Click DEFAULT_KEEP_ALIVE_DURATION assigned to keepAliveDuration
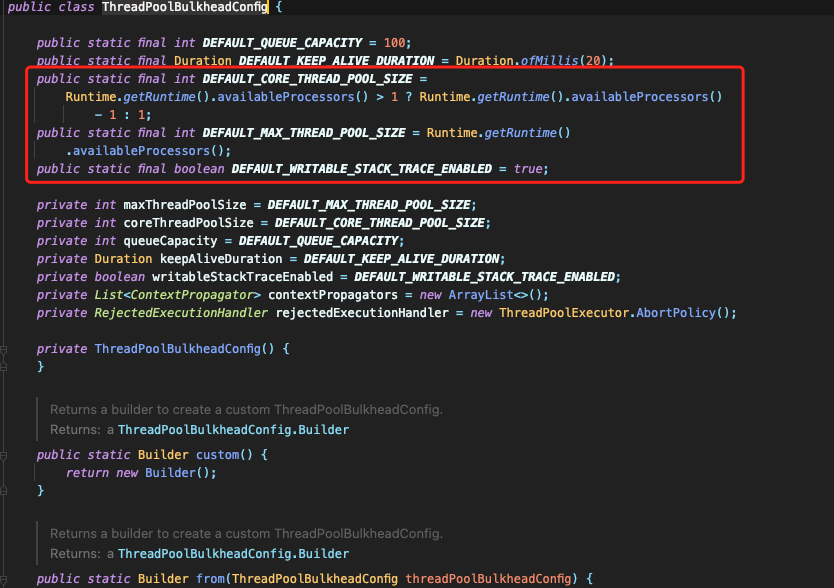Viewport: 834px width, 588px height. click(402, 259)
